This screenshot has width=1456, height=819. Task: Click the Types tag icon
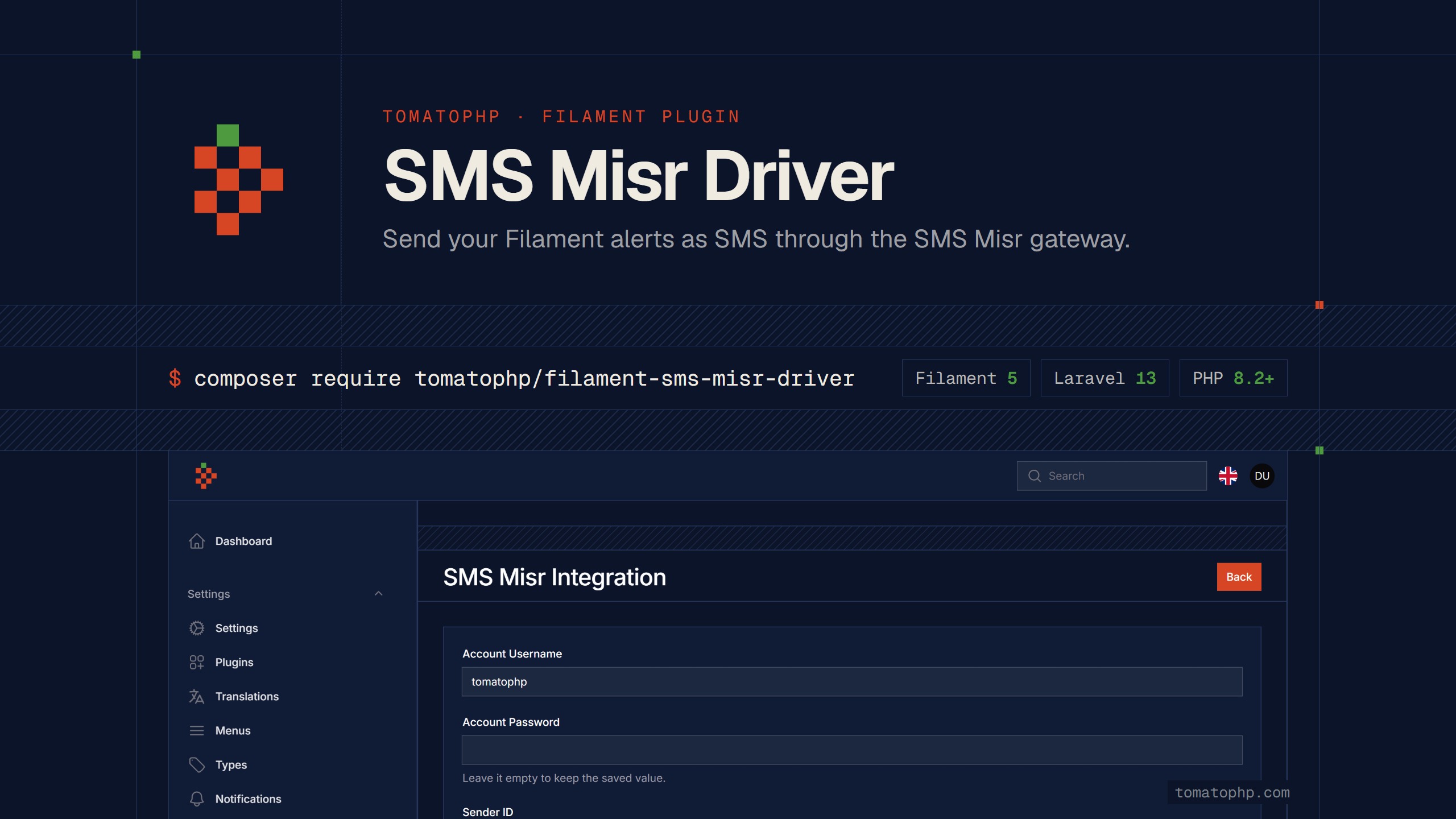pos(197,764)
